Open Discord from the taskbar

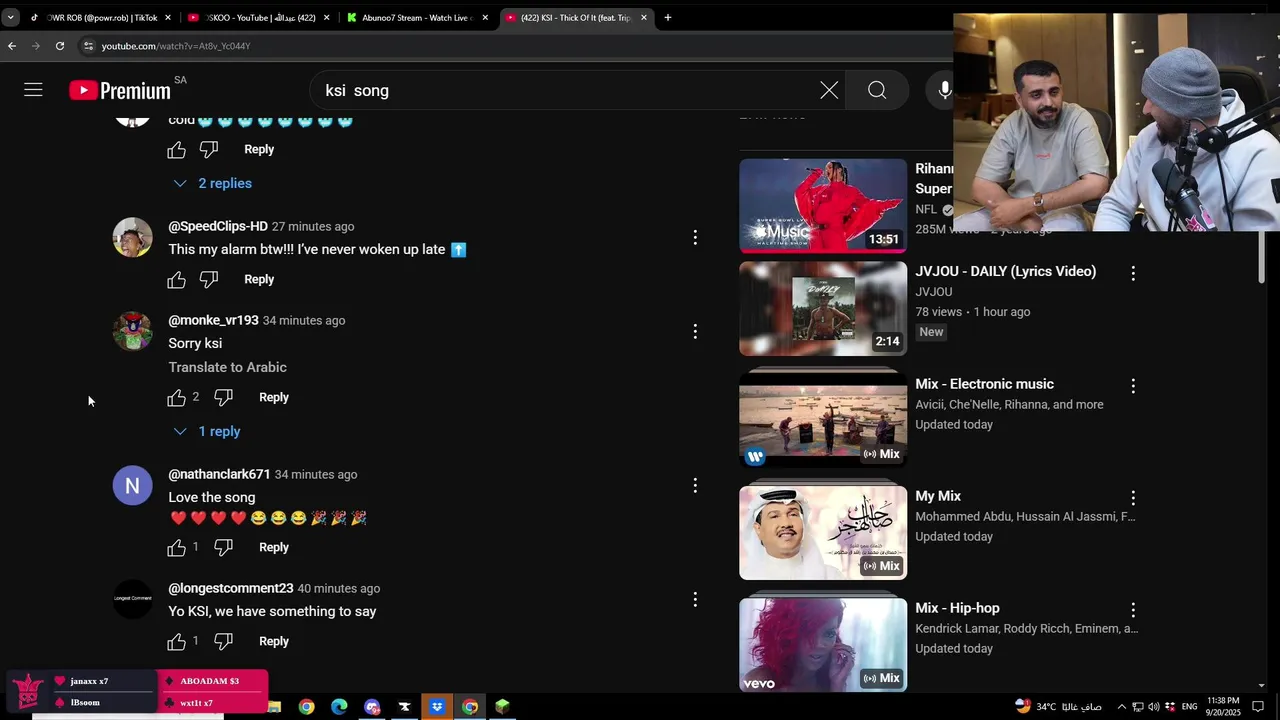pos(372,707)
